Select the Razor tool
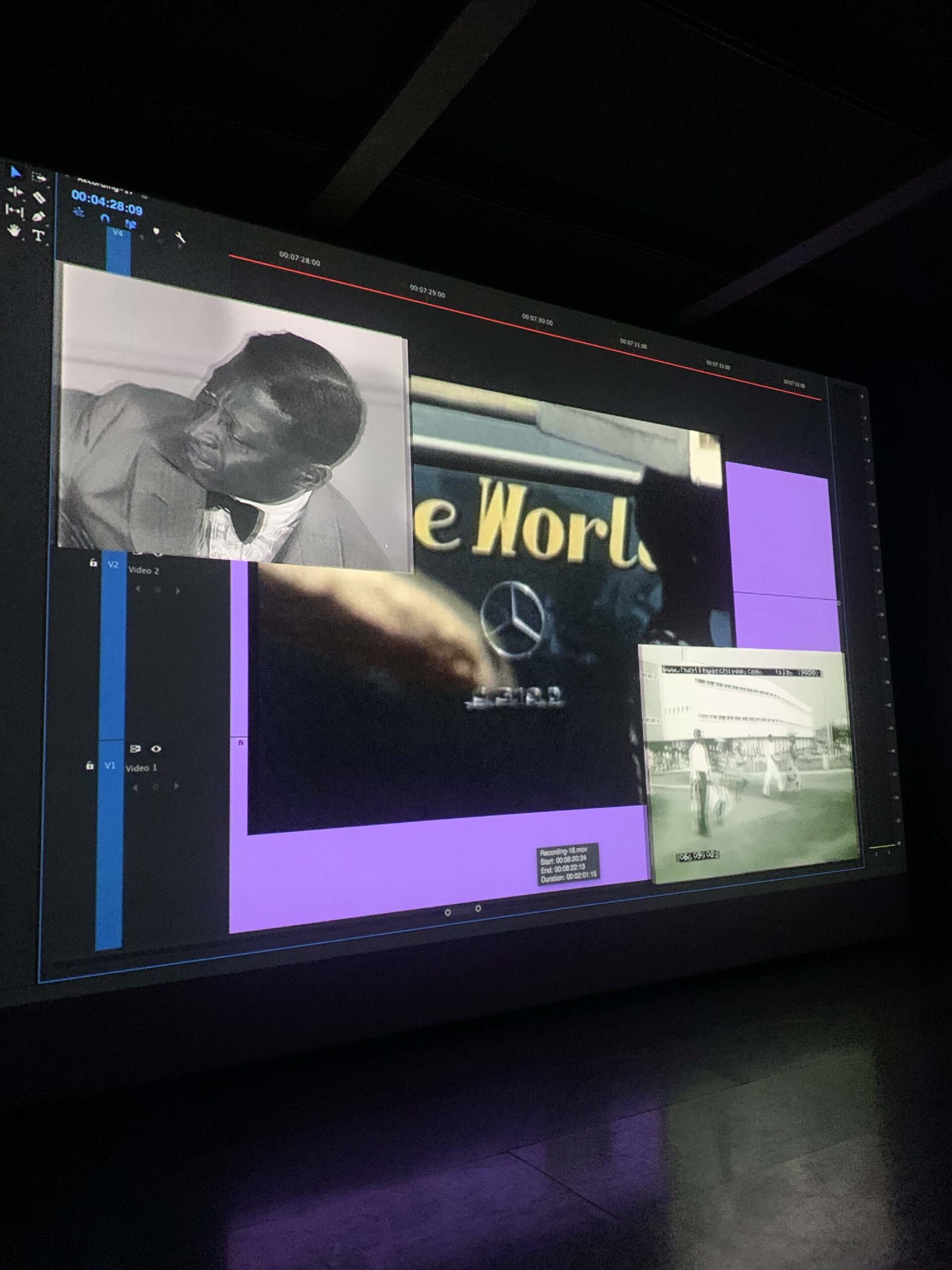The height and width of the screenshot is (1270, 952). point(39,197)
